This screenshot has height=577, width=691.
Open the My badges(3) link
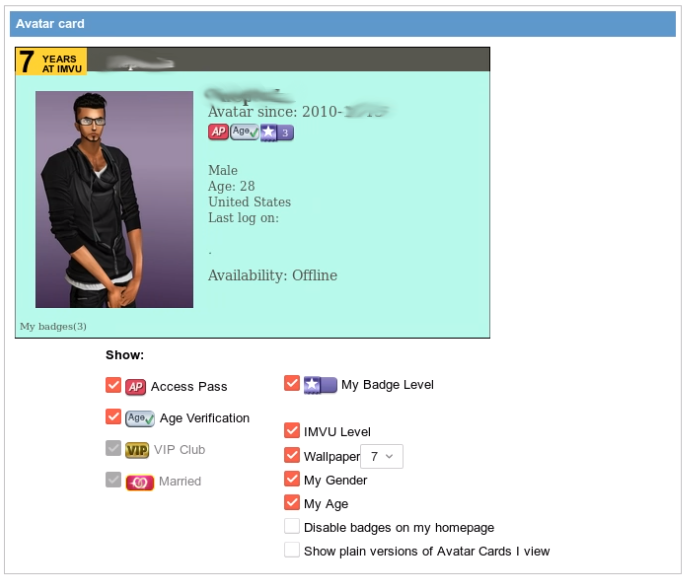click(x=53, y=327)
